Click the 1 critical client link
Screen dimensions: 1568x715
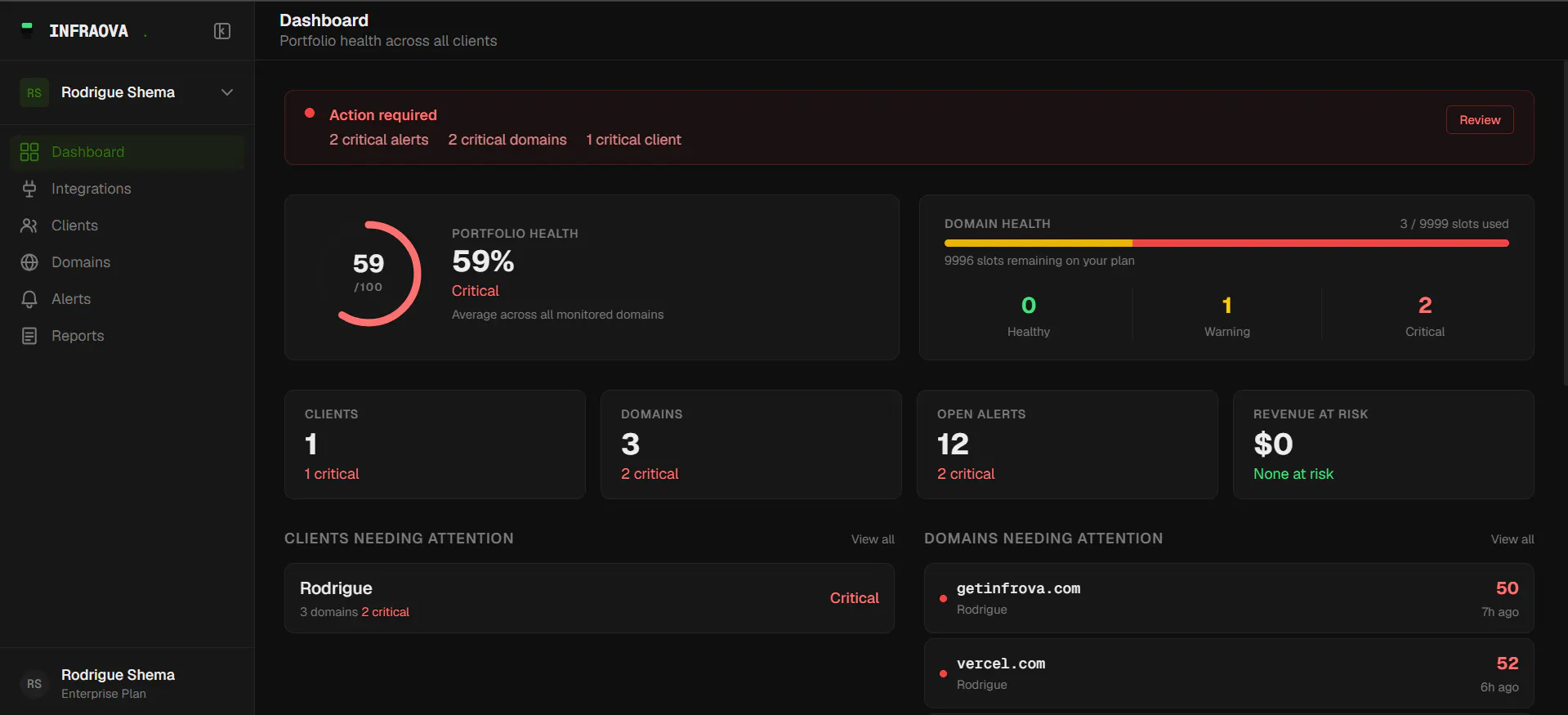633,140
